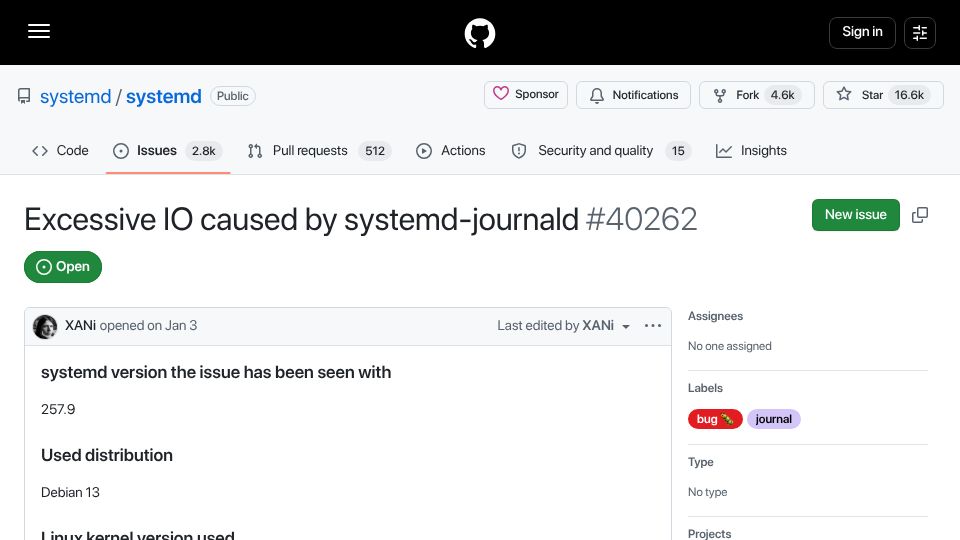This screenshot has width=960, height=540.
Task: Click the repository icon beside systemd
Action: click(24, 96)
